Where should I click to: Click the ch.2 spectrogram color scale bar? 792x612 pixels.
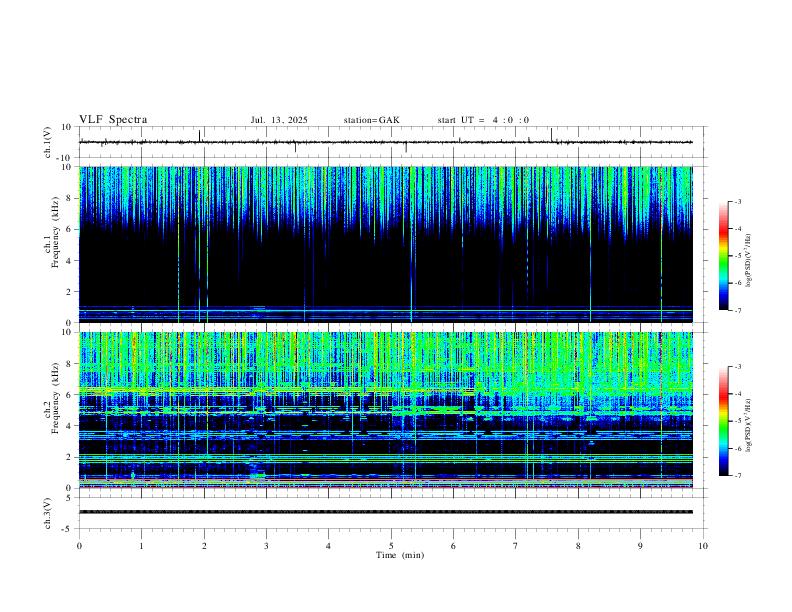[x=723, y=421]
